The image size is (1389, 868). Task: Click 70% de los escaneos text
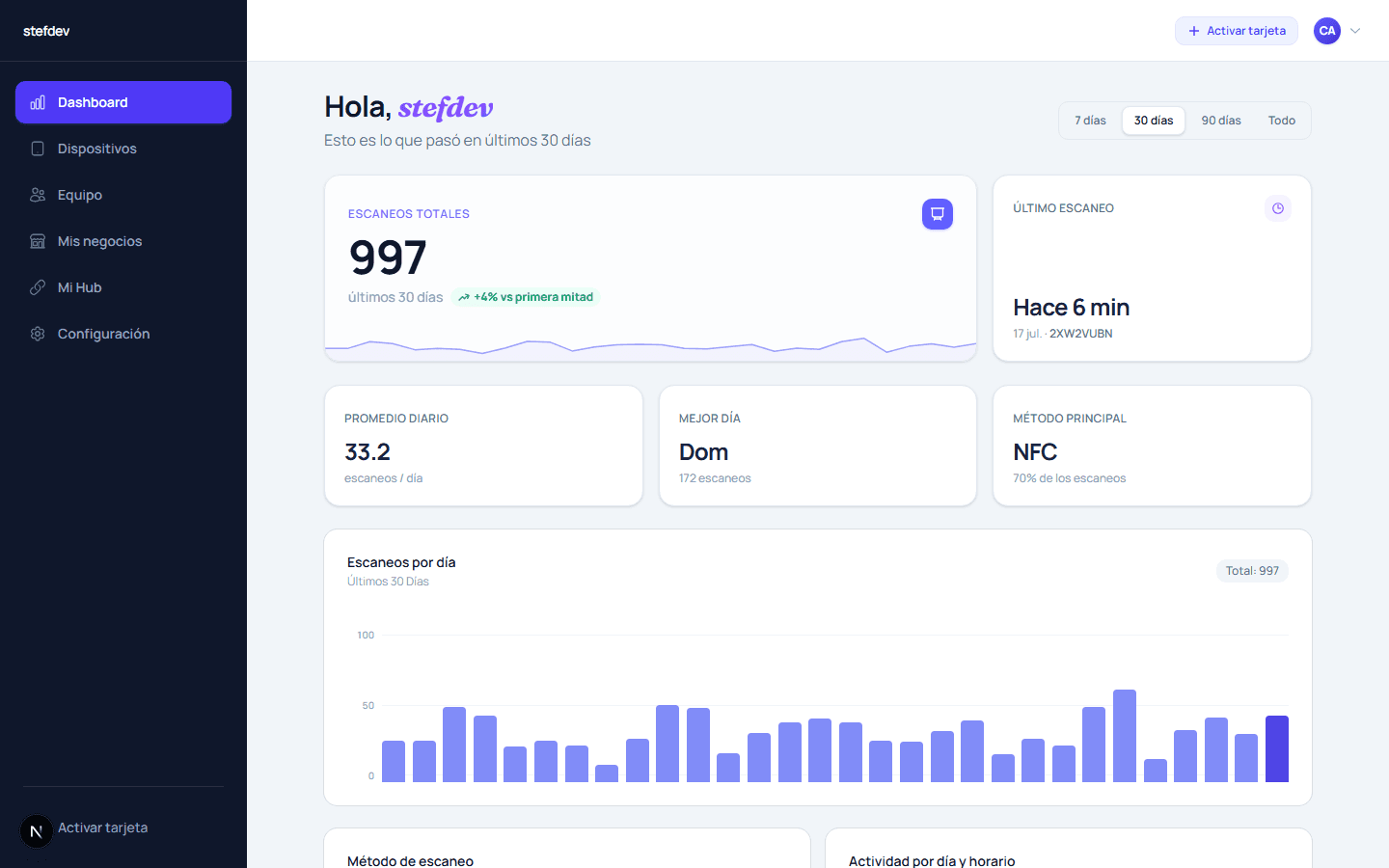coord(1069,478)
